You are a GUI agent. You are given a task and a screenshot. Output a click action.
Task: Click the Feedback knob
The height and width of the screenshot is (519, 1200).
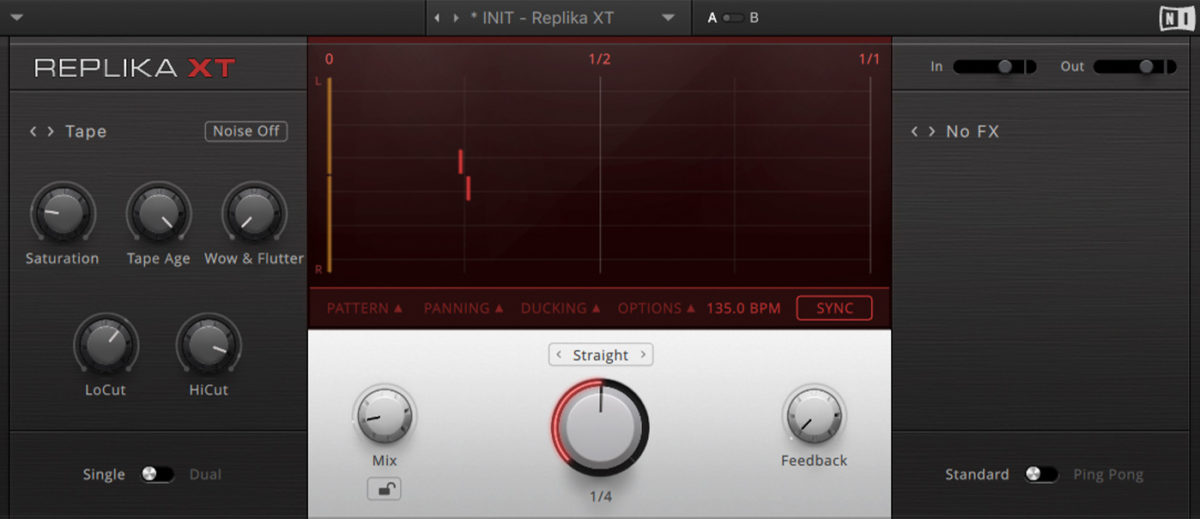pyautogui.click(x=814, y=417)
